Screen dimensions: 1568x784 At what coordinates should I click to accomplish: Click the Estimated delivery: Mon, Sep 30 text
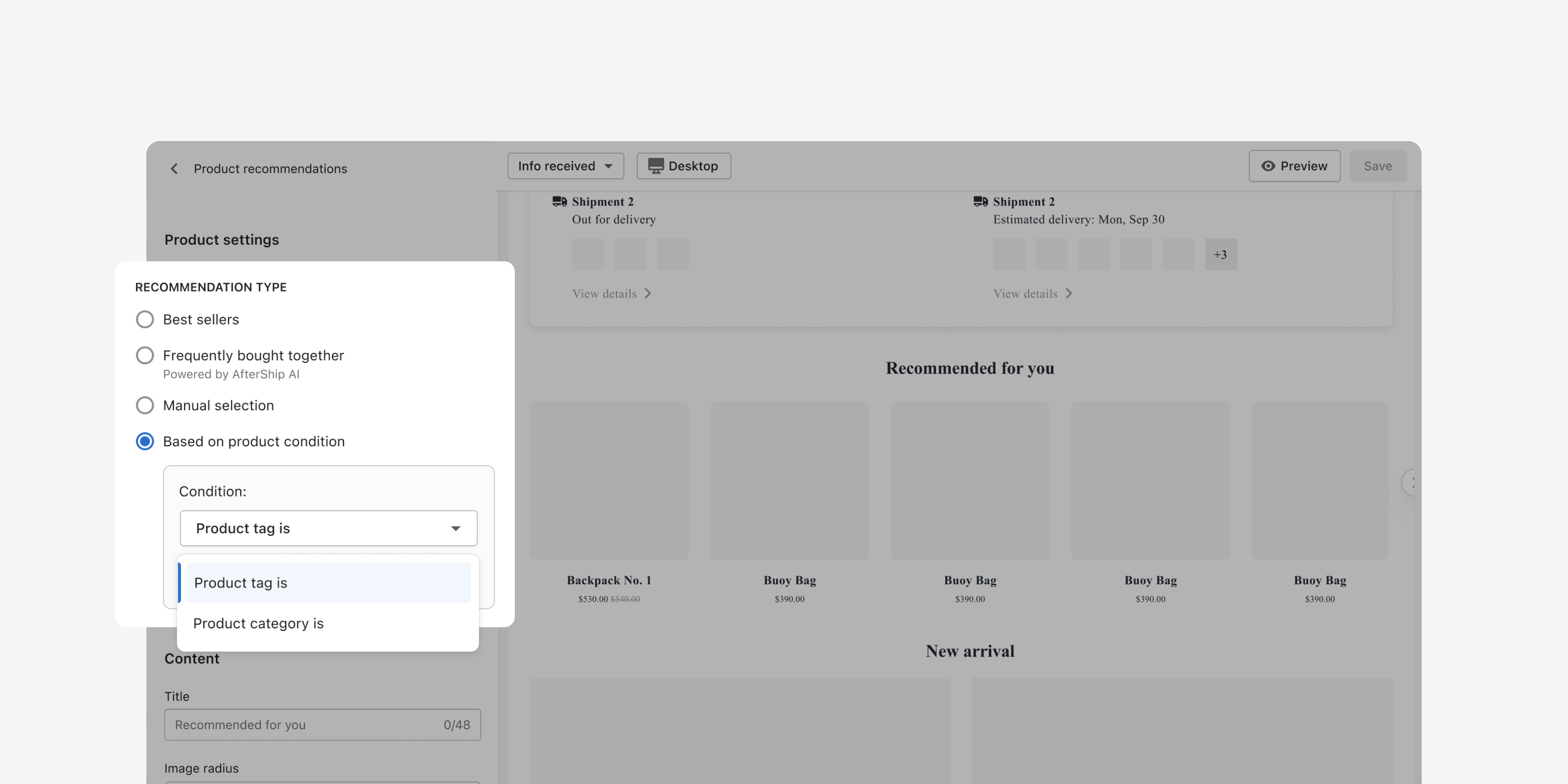(x=1079, y=219)
